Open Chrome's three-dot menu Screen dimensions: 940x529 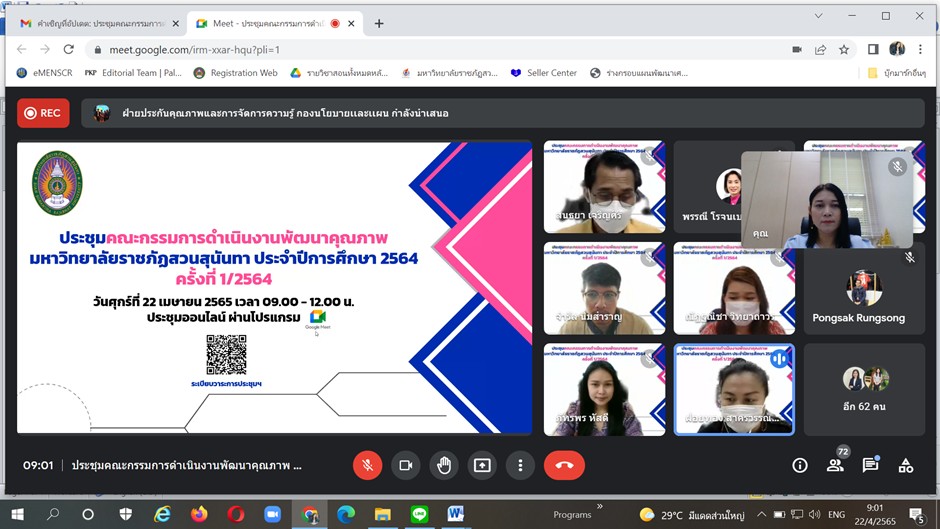922,49
